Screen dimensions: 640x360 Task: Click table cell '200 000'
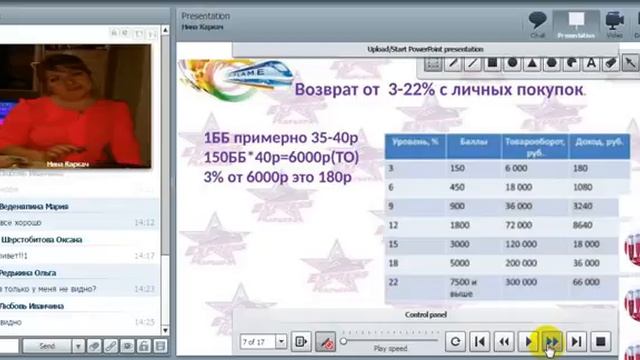(x=521, y=263)
